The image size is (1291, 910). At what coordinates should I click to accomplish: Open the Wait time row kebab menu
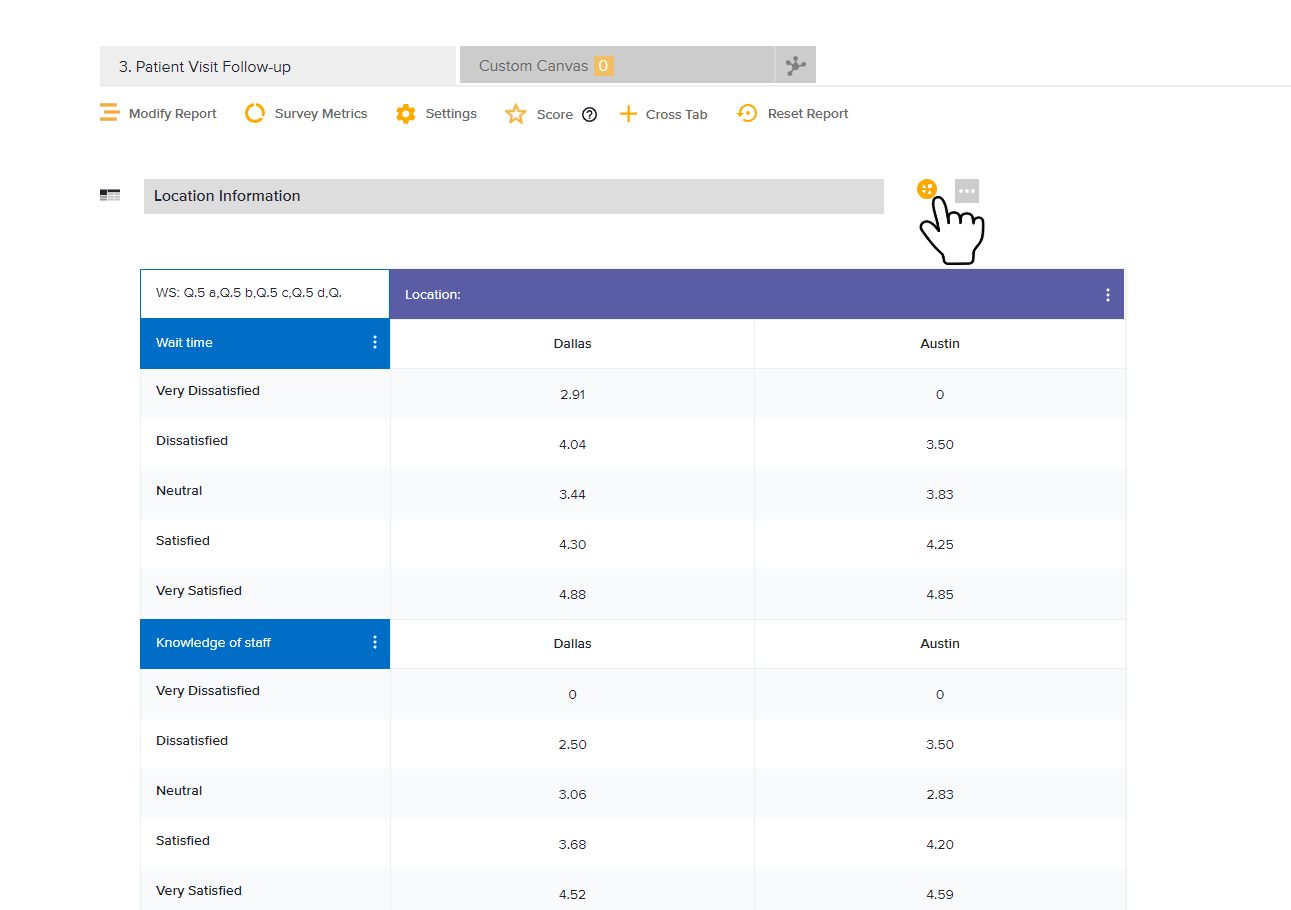(x=375, y=343)
